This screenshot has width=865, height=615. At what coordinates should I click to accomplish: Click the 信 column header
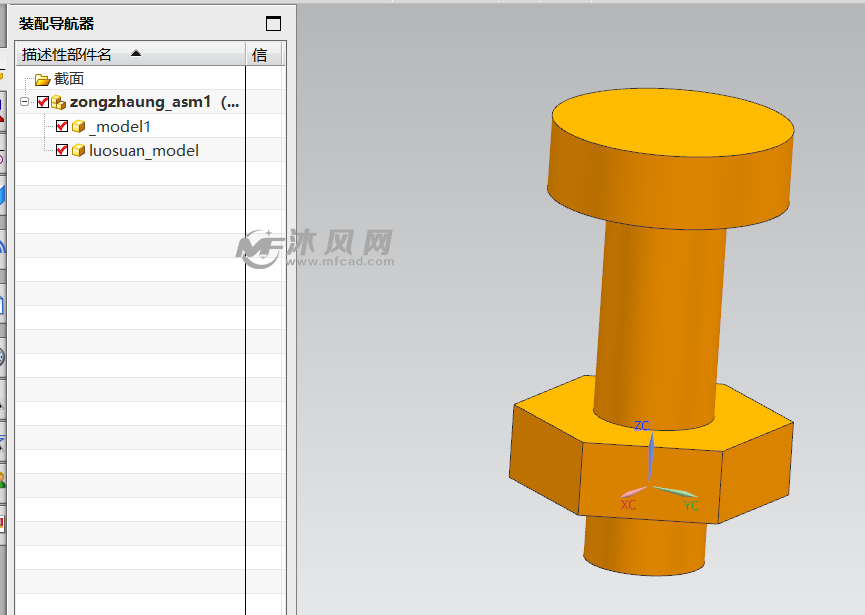[x=263, y=54]
